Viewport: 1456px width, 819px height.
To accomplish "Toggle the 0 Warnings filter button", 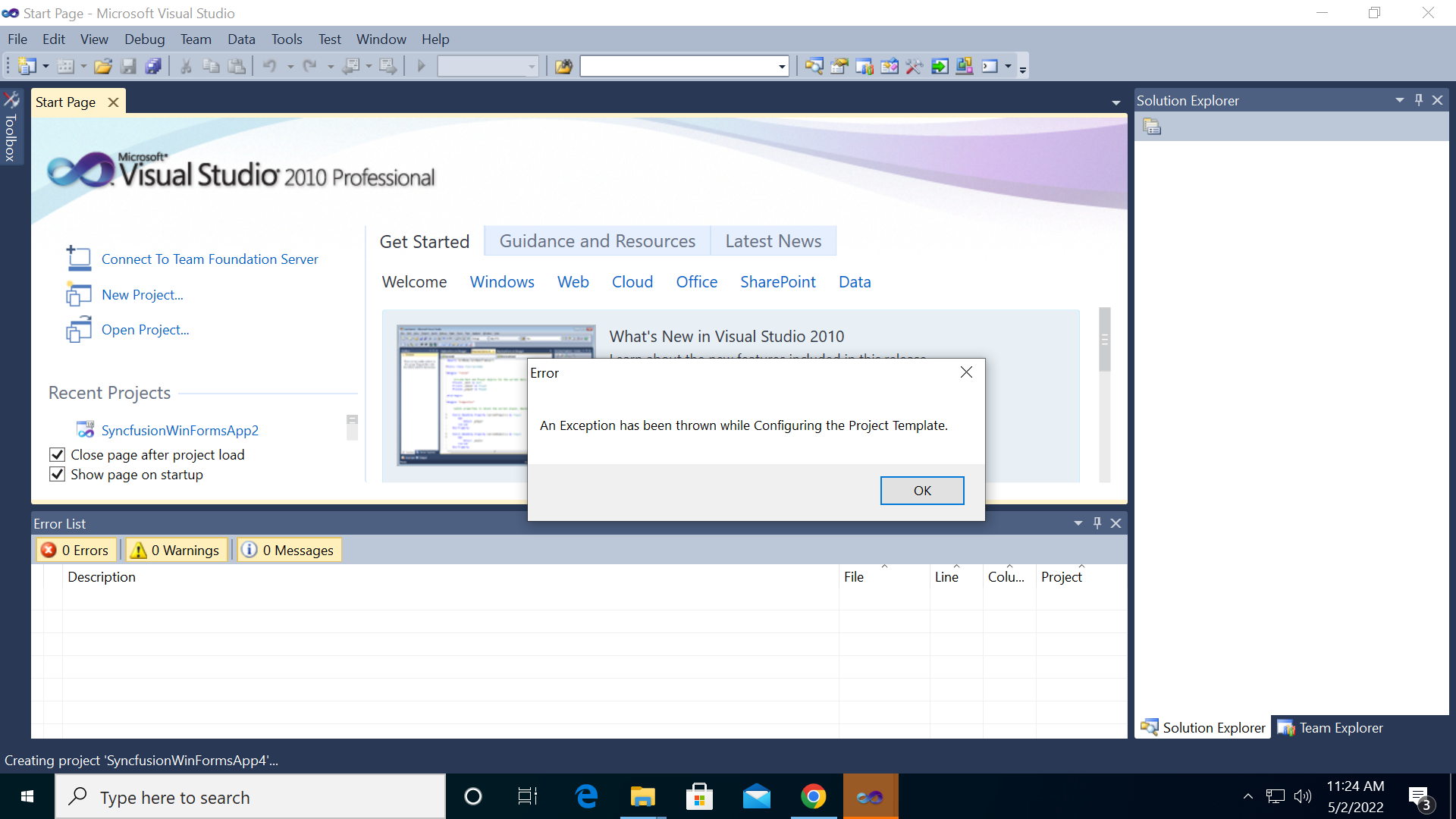I will pyautogui.click(x=176, y=551).
